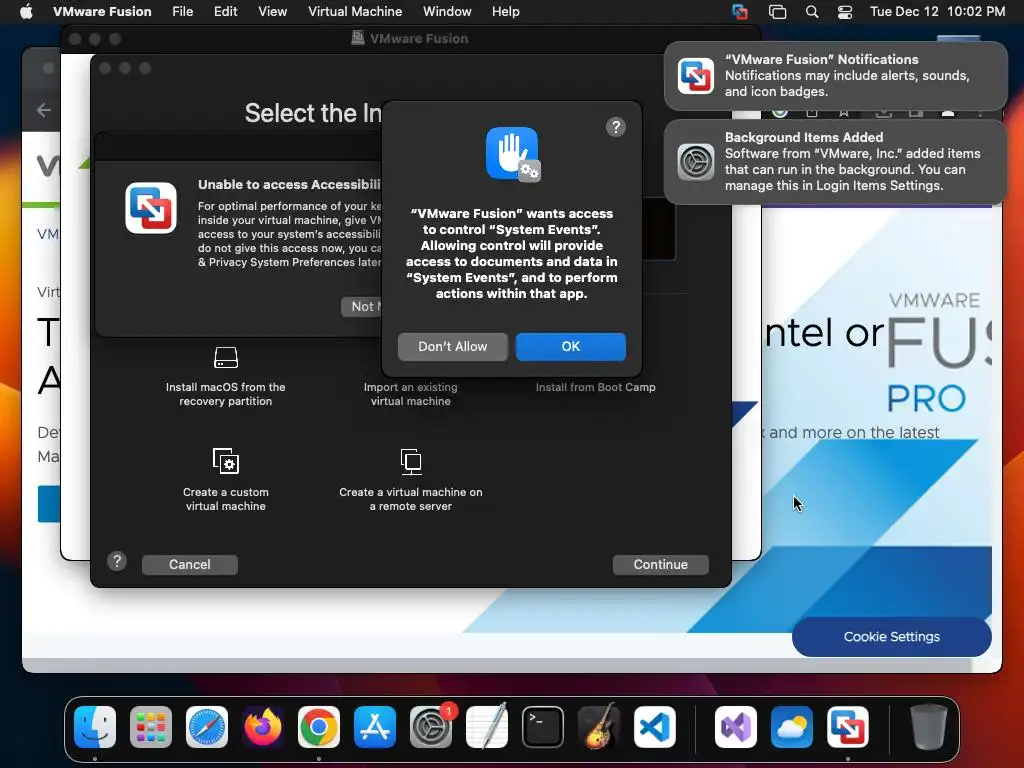Open Safari from the Dock
Viewport: 1024px width, 768px height.
[207, 727]
